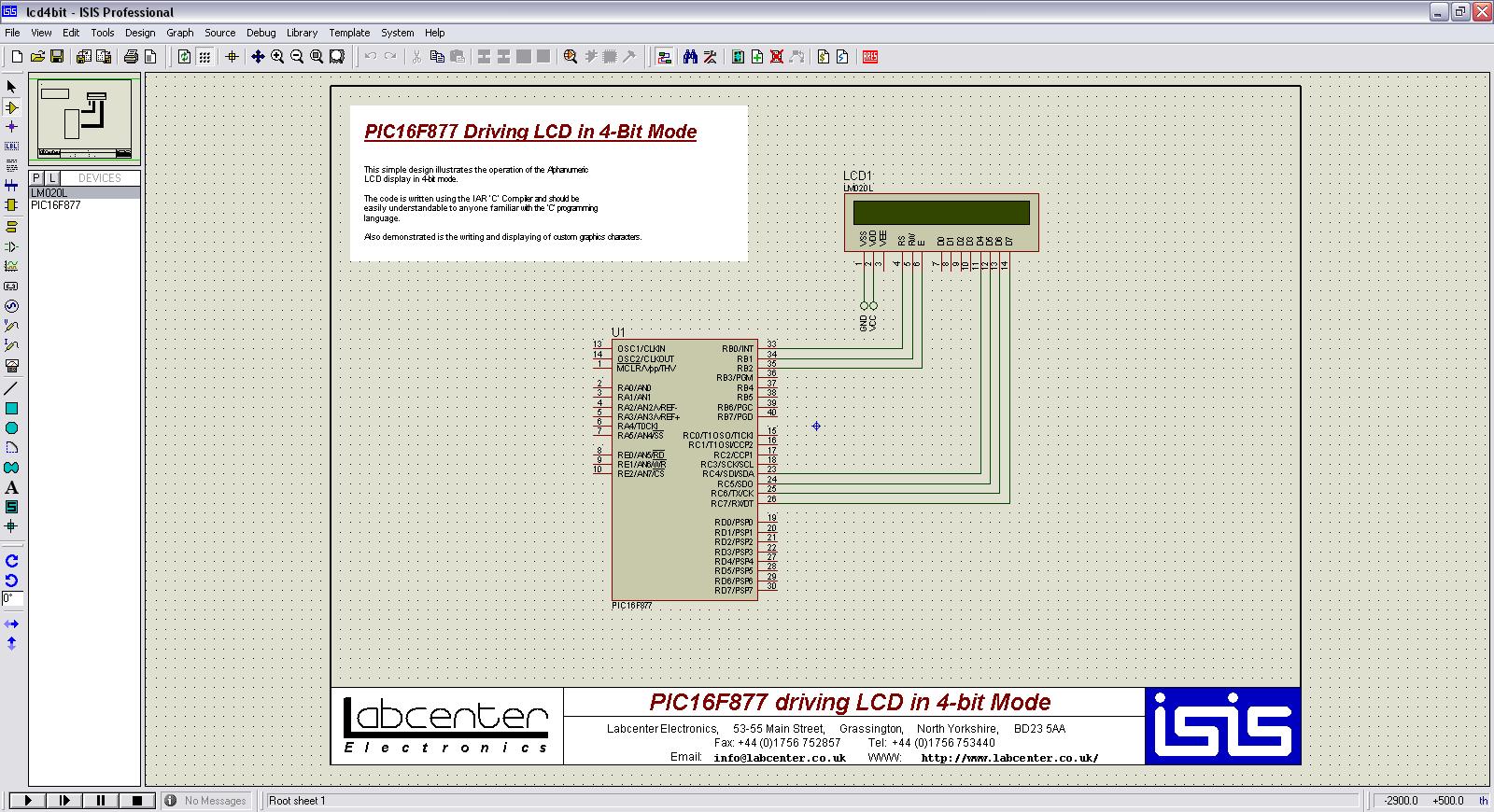Zoom to view entire sheet
Image resolution: width=1494 pixels, height=812 pixels.
pos(317,57)
